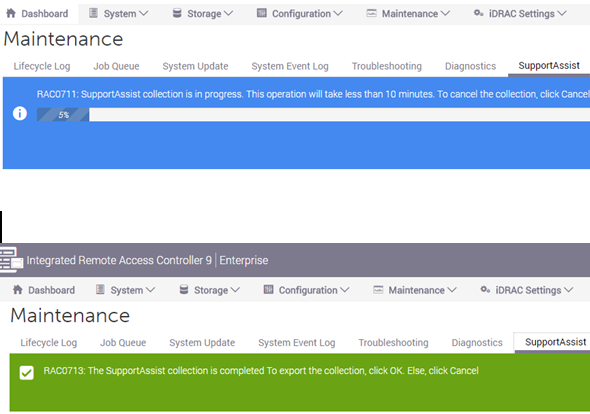This screenshot has width=590, height=414.
Task: Select the lower System Event Log tab
Action: 297,343
